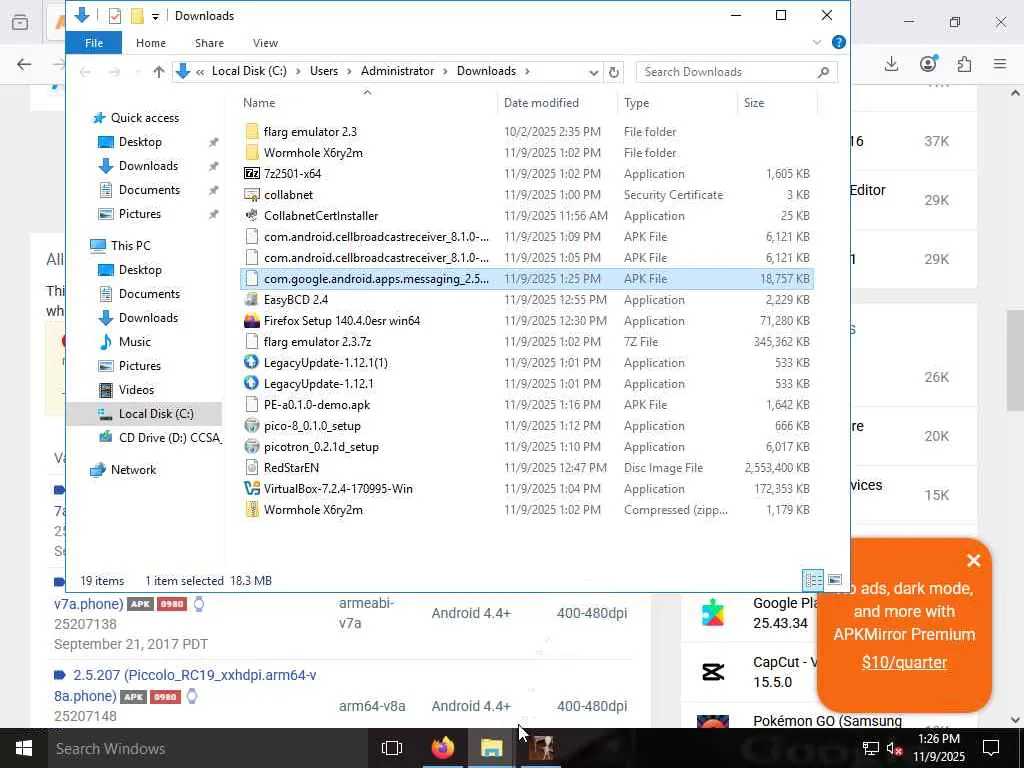Switch to Large icons view layout

(x=835, y=580)
